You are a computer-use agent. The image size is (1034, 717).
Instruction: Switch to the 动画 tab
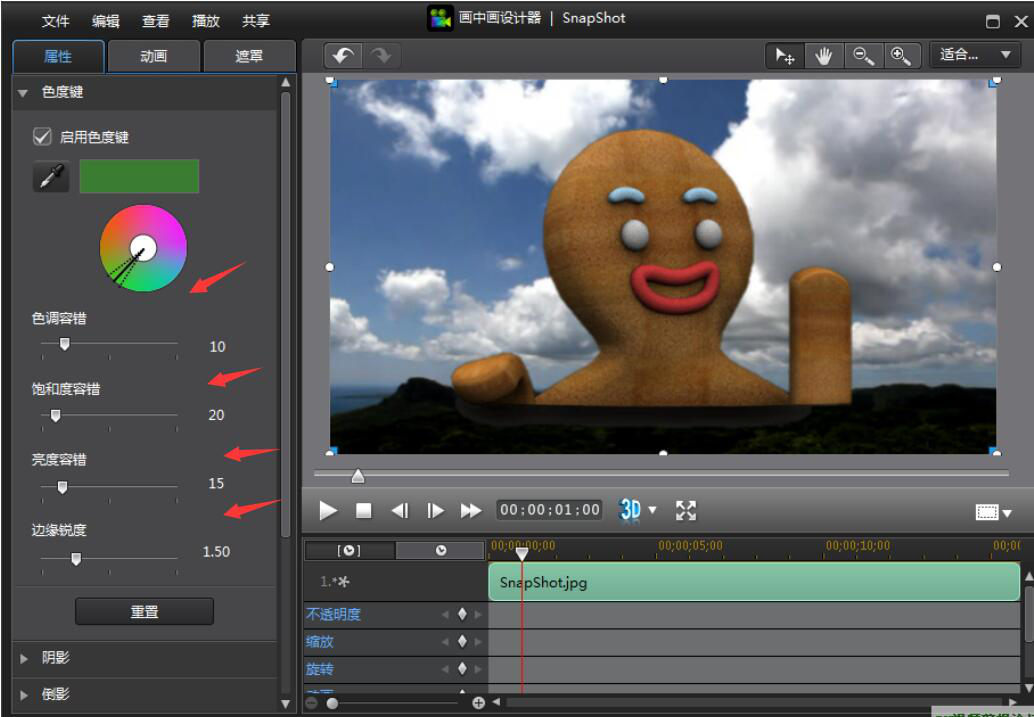click(154, 56)
